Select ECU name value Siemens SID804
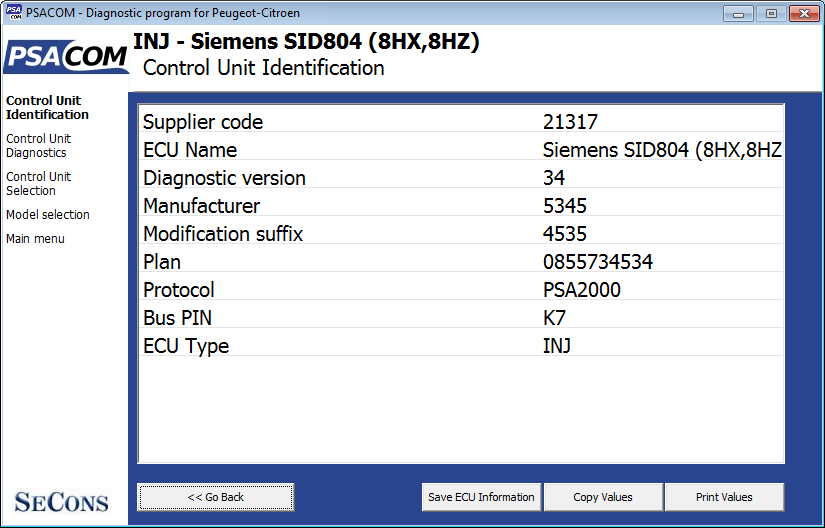825x528 pixels. (662, 150)
